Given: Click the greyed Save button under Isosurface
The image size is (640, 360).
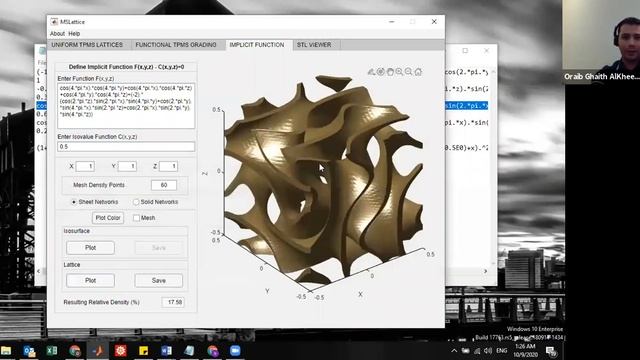Looking at the screenshot, I should tap(159, 248).
